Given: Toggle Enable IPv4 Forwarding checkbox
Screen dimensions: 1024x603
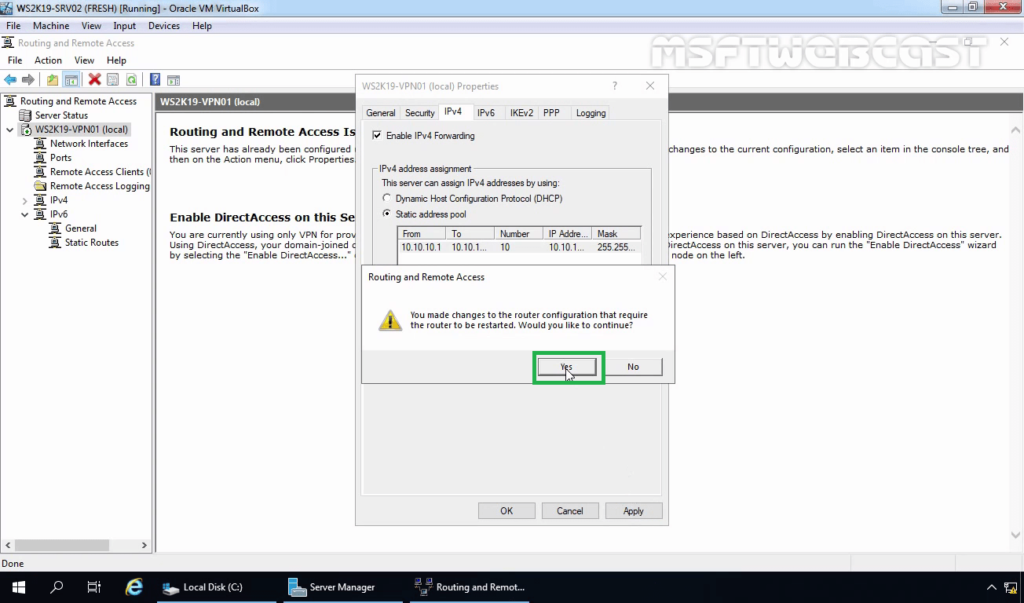Looking at the screenshot, I should tap(377, 135).
